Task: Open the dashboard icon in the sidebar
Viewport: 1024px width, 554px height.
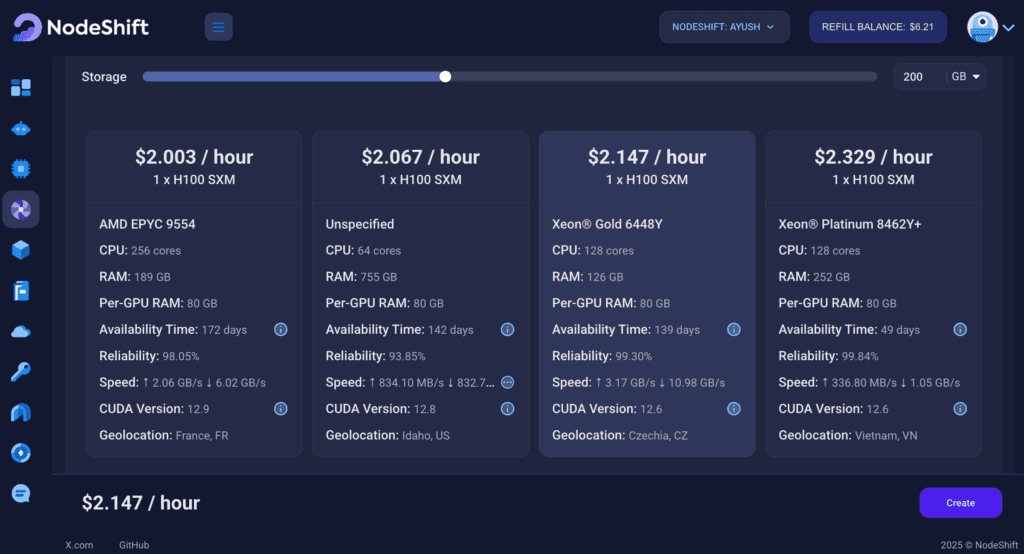Action: [21, 88]
